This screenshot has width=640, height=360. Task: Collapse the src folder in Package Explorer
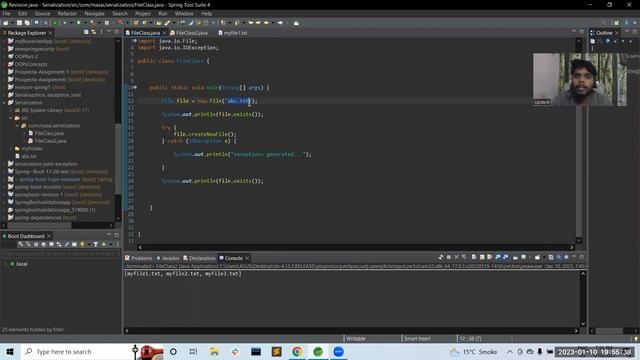coord(11,118)
